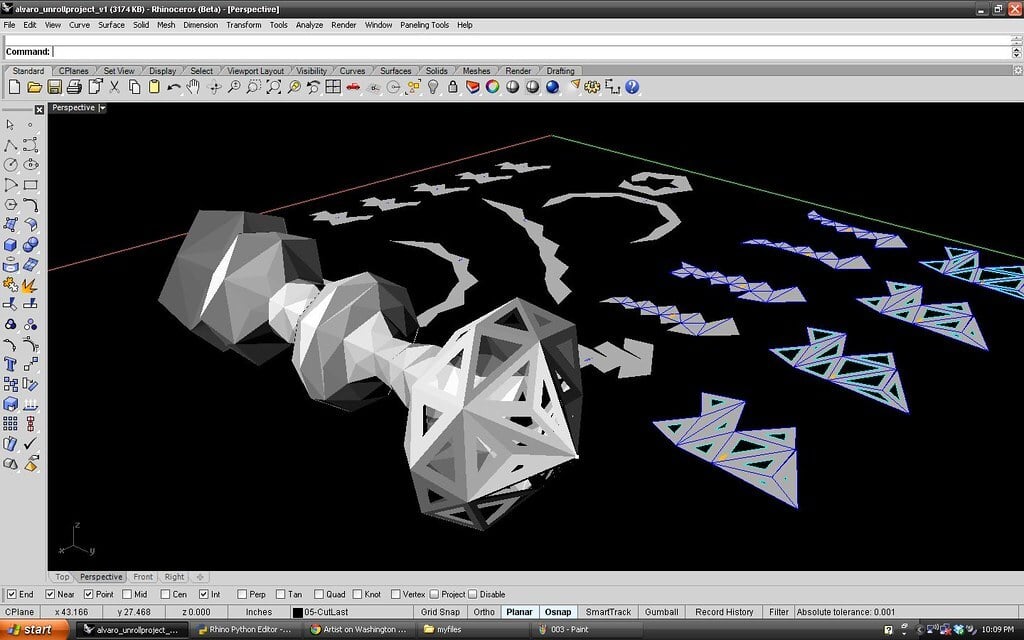The image size is (1024, 640).
Task: Switch to the Top viewport tab
Action: pos(62,577)
